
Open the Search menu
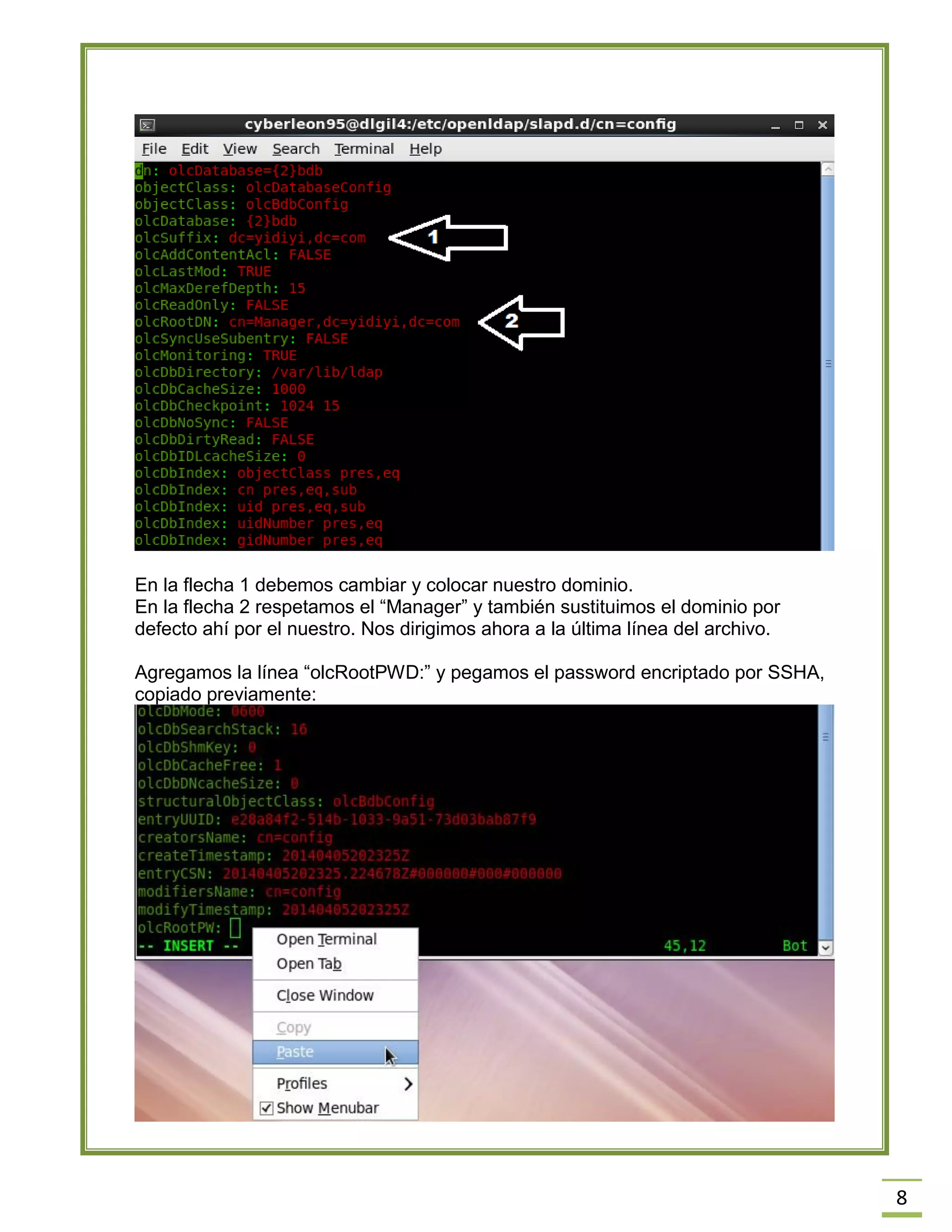click(x=296, y=149)
